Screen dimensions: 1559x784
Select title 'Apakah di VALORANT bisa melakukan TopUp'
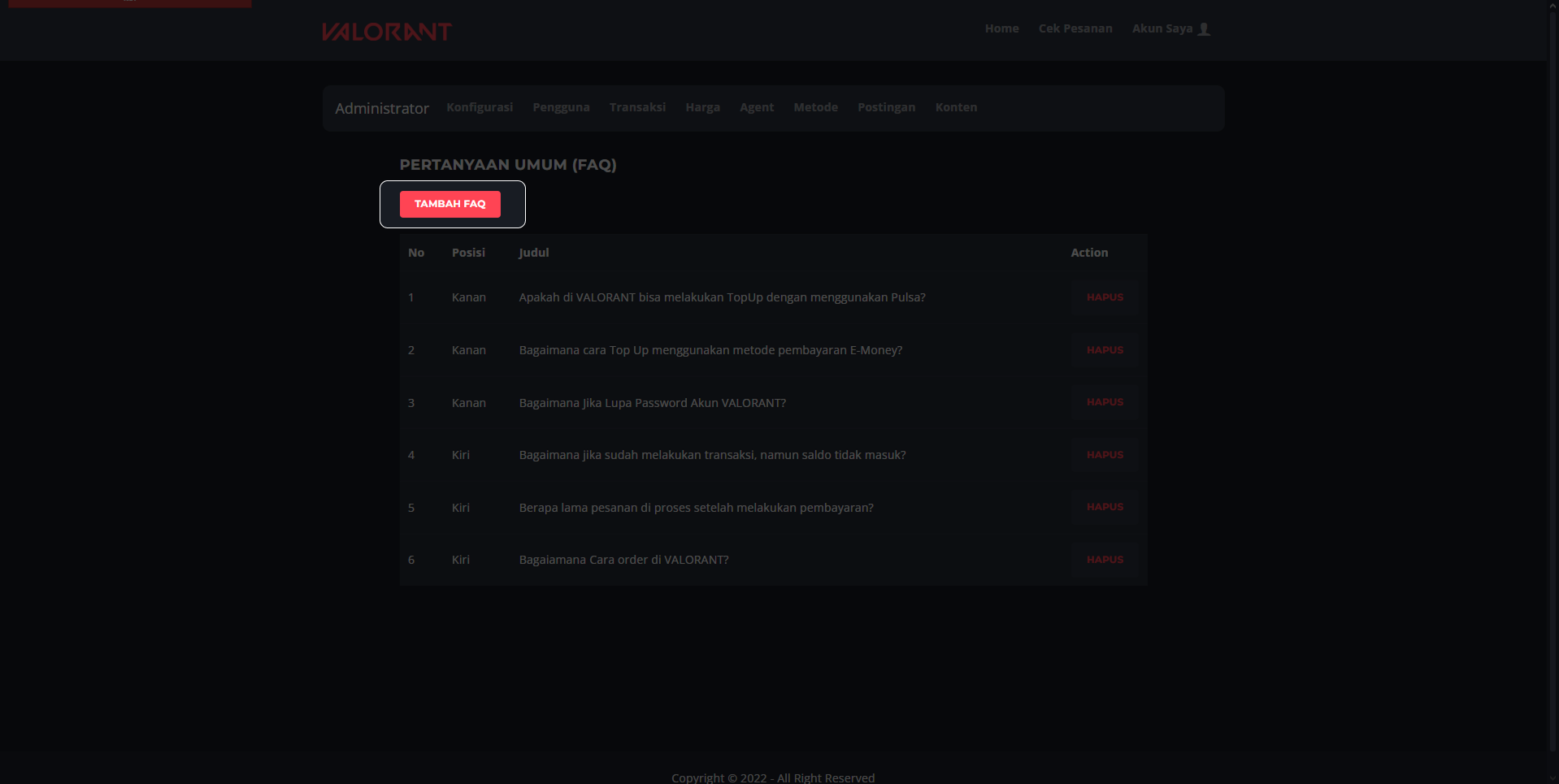tap(723, 297)
